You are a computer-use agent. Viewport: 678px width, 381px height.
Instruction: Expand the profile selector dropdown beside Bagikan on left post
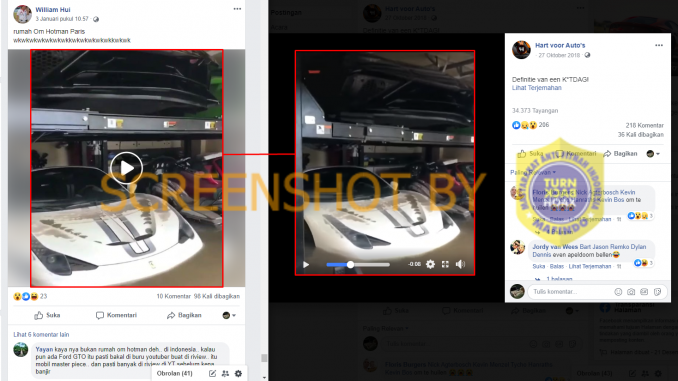coord(229,315)
